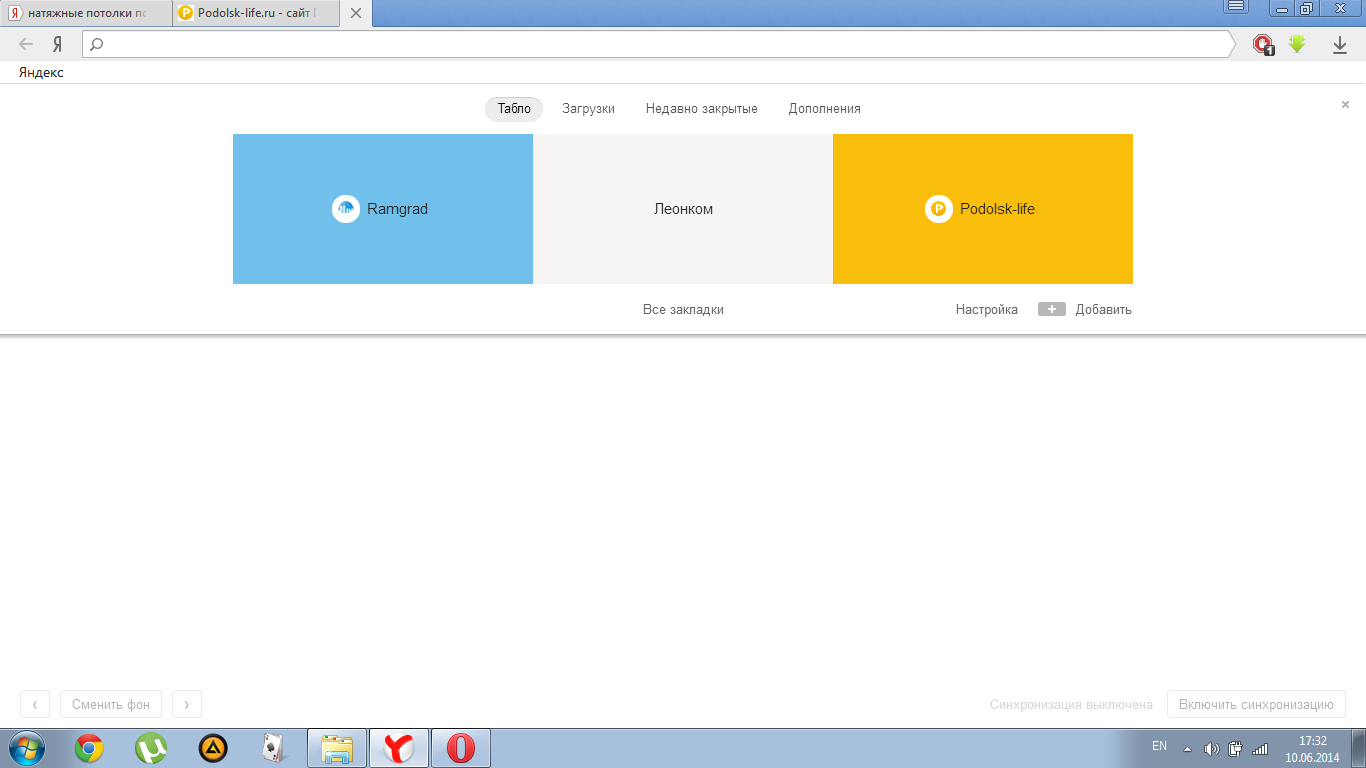
Task: Click the search magnifier icon in address bar
Action: (97, 44)
